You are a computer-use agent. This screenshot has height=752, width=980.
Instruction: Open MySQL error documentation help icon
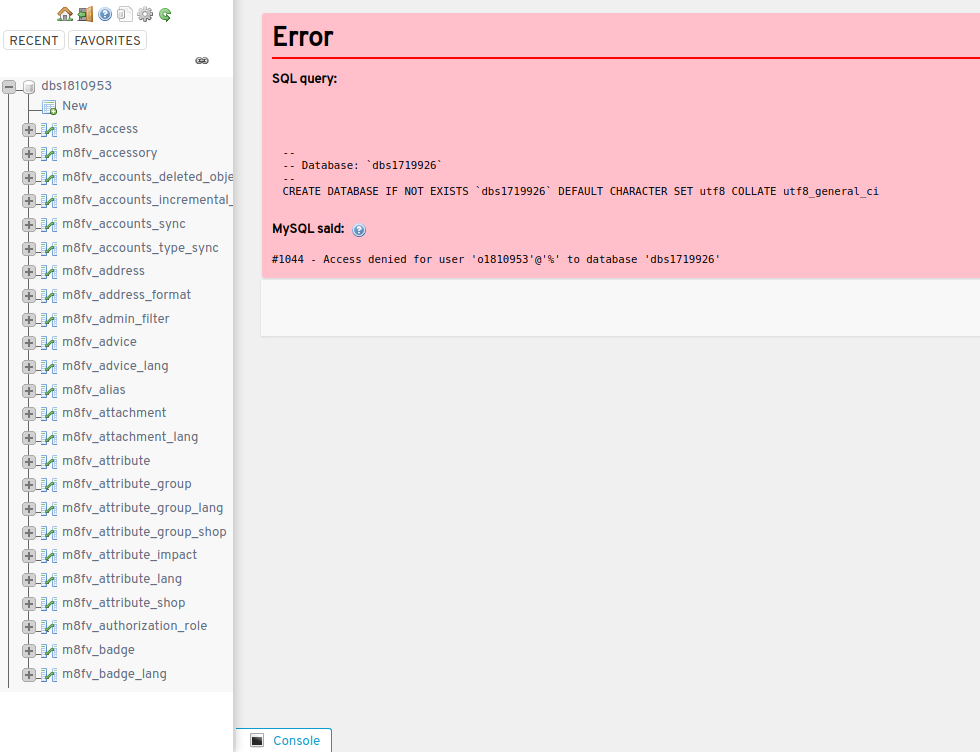pos(359,230)
